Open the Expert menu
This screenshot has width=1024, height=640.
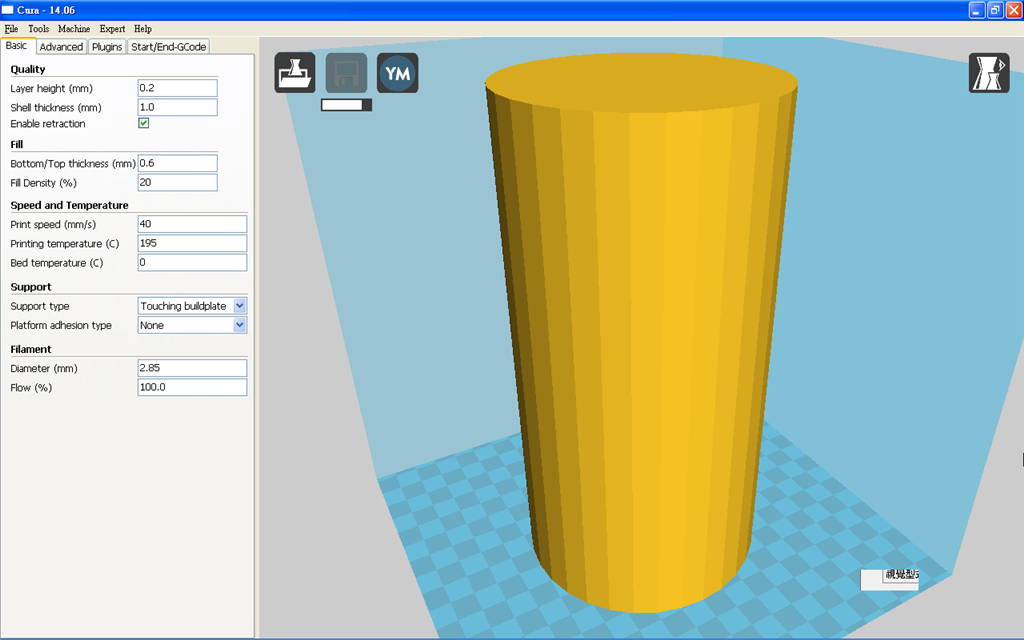112,29
